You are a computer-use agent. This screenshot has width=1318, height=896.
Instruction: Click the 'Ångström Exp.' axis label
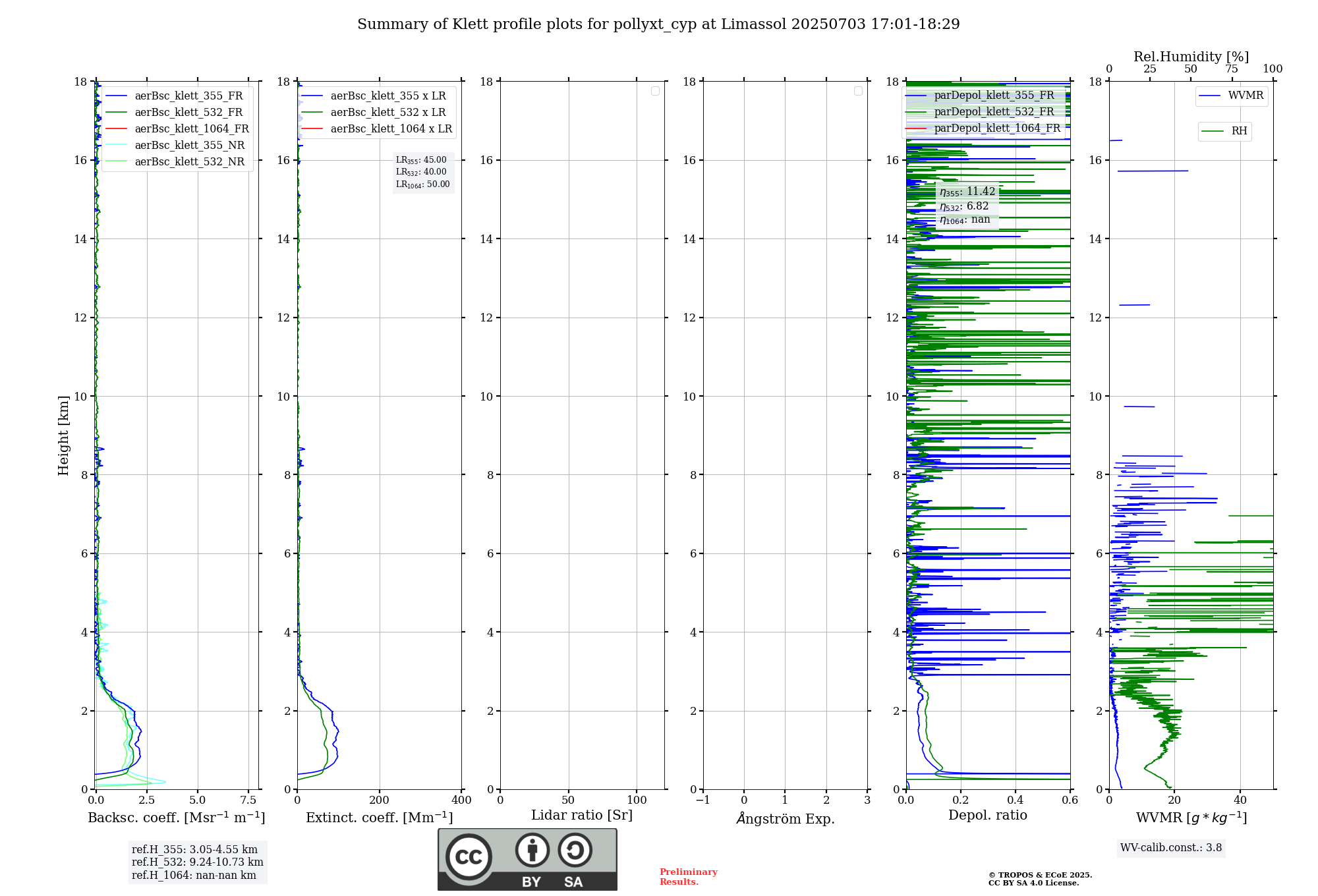point(786,818)
